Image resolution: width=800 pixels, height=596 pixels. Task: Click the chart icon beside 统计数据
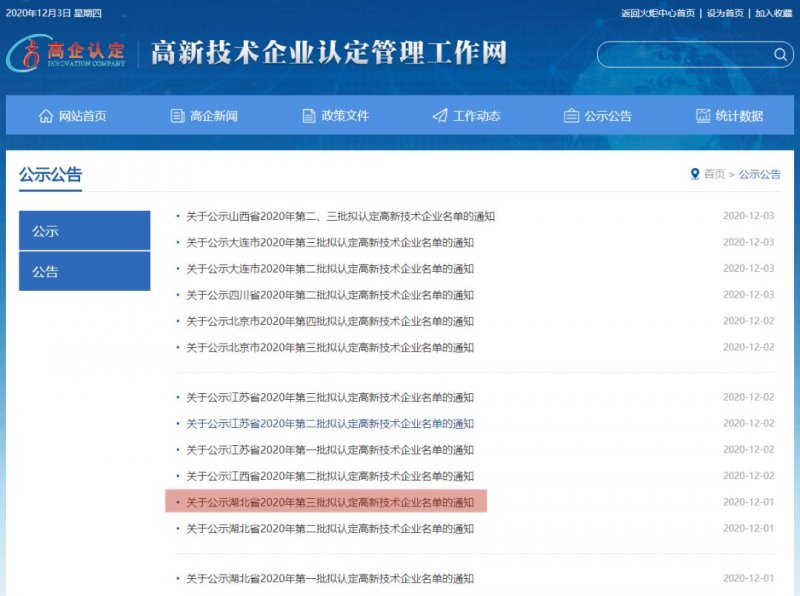tap(703, 116)
